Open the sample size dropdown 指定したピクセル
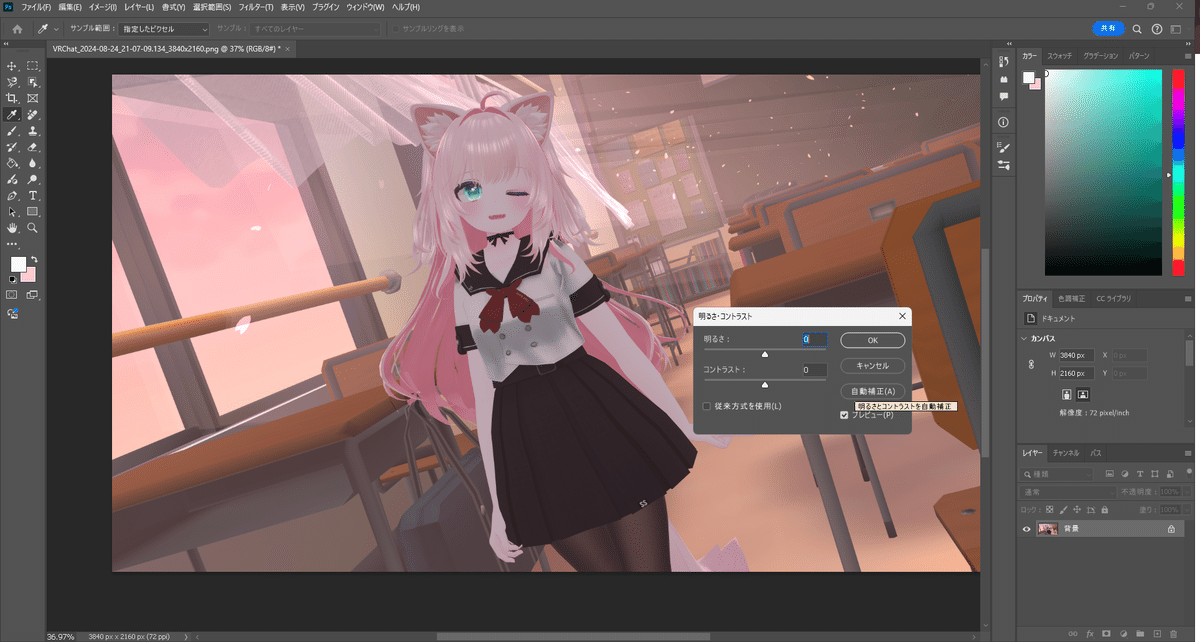 pos(165,29)
